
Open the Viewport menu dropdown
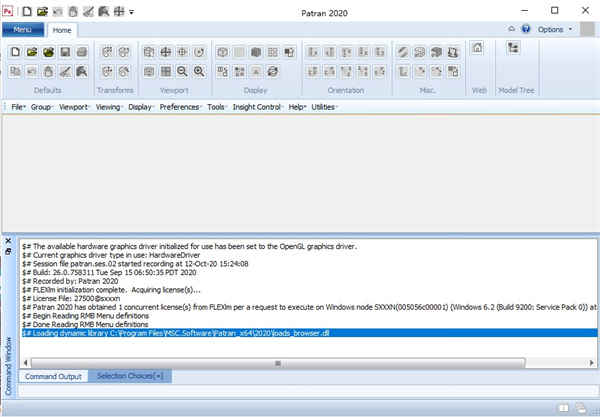[x=74, y=107]
